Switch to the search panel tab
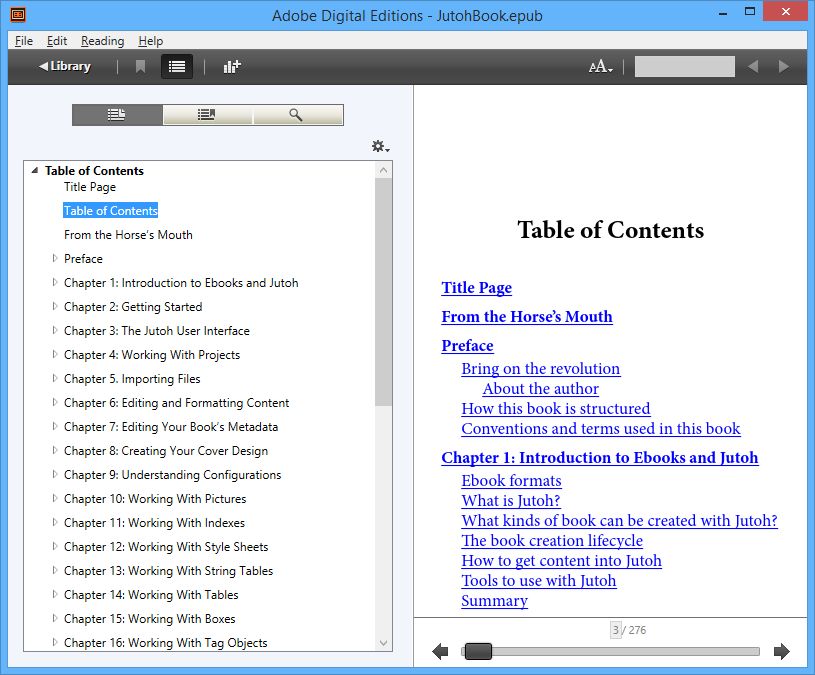Image resolution: width=815 pixels, height=675 pixels. coord(298,115)
